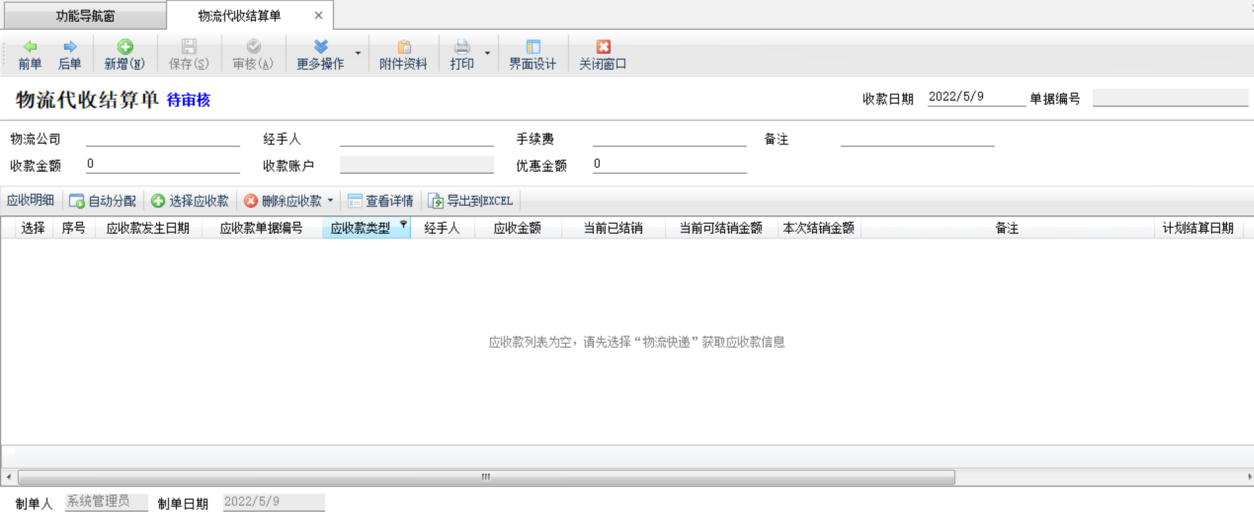Close the 物流代收结算单 tab
The width and height of the screenshot is (1254, 518).
[318, 16]
